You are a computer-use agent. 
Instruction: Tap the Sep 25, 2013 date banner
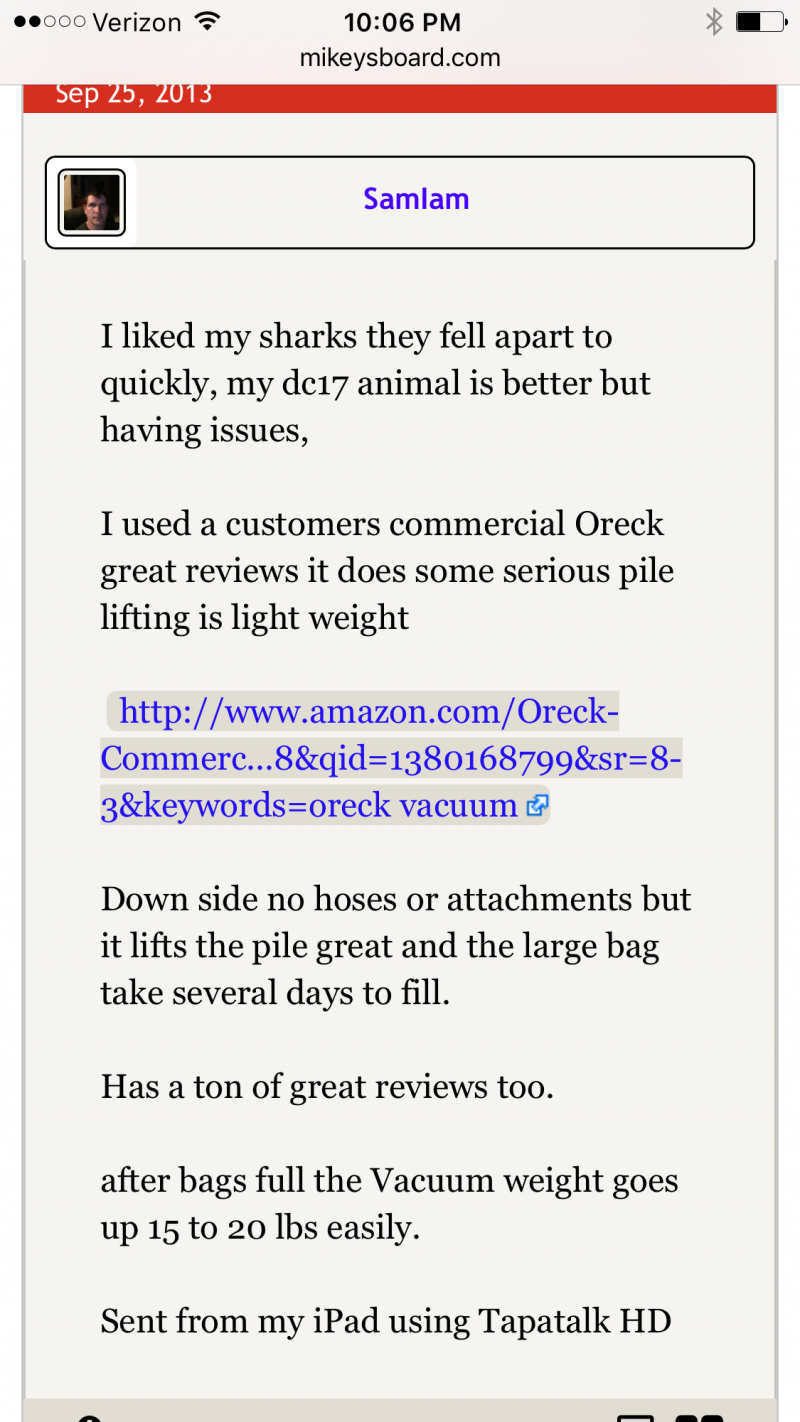(x=134, y=95)
